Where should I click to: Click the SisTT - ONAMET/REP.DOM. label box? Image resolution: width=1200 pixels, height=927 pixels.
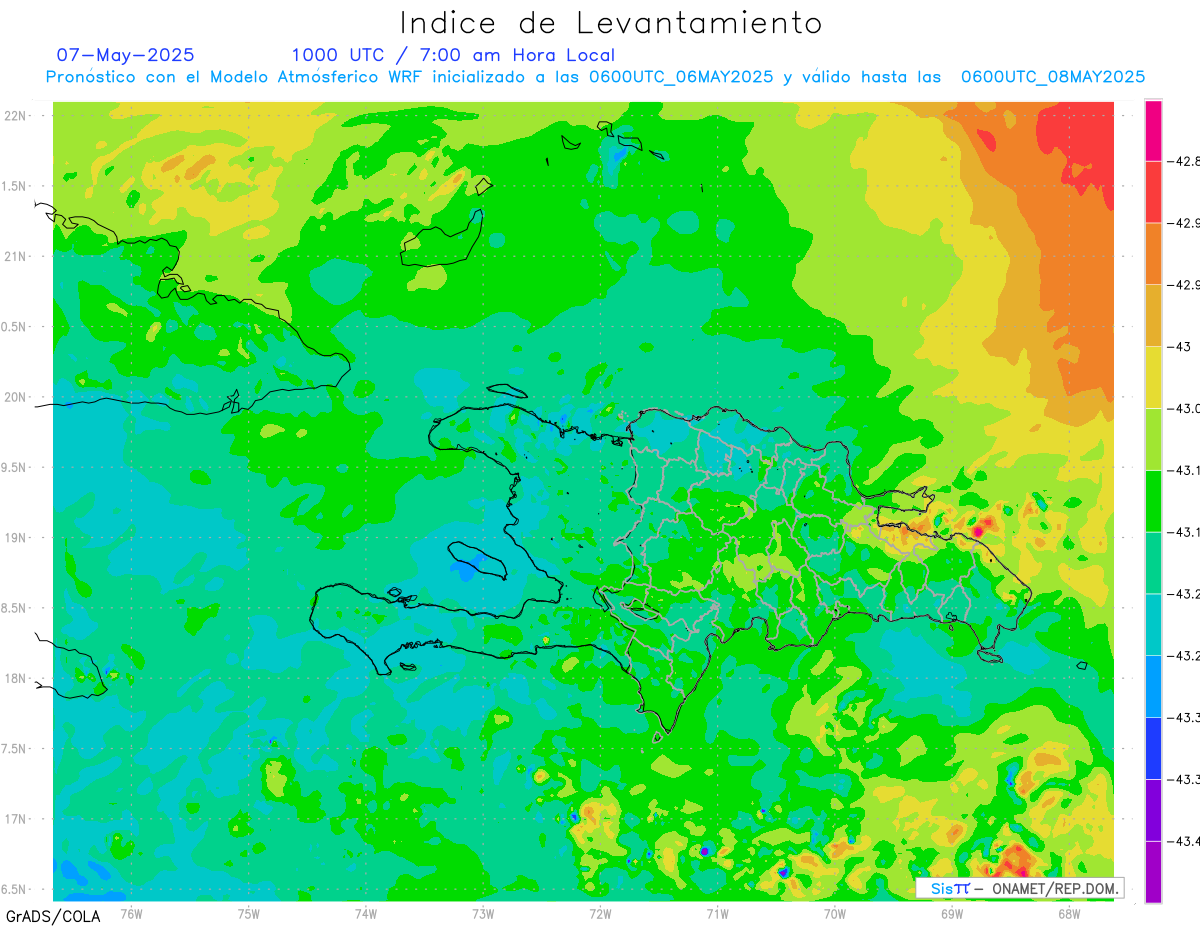click(1020, 888)
